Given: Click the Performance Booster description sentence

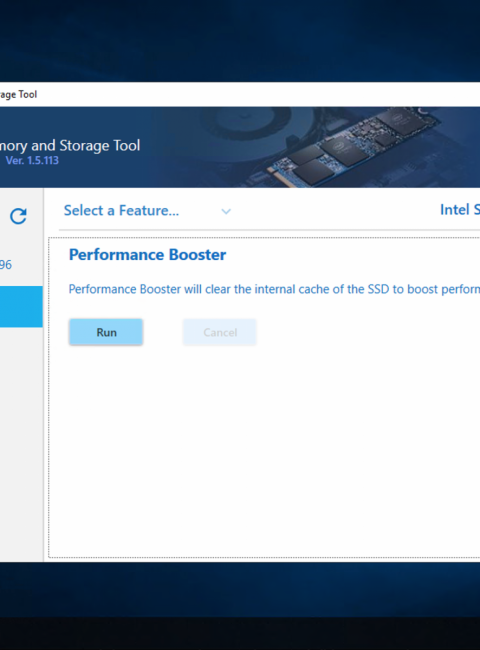Looking at the screenshot, I should click(x=274, y=289).
